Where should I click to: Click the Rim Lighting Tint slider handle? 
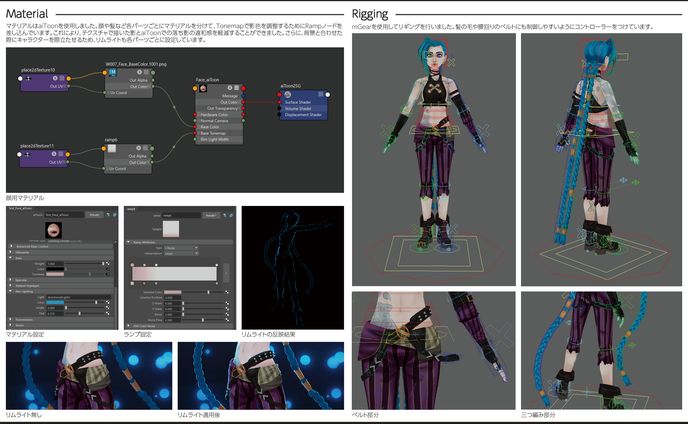pyautogui.click(x=79, y=313)
